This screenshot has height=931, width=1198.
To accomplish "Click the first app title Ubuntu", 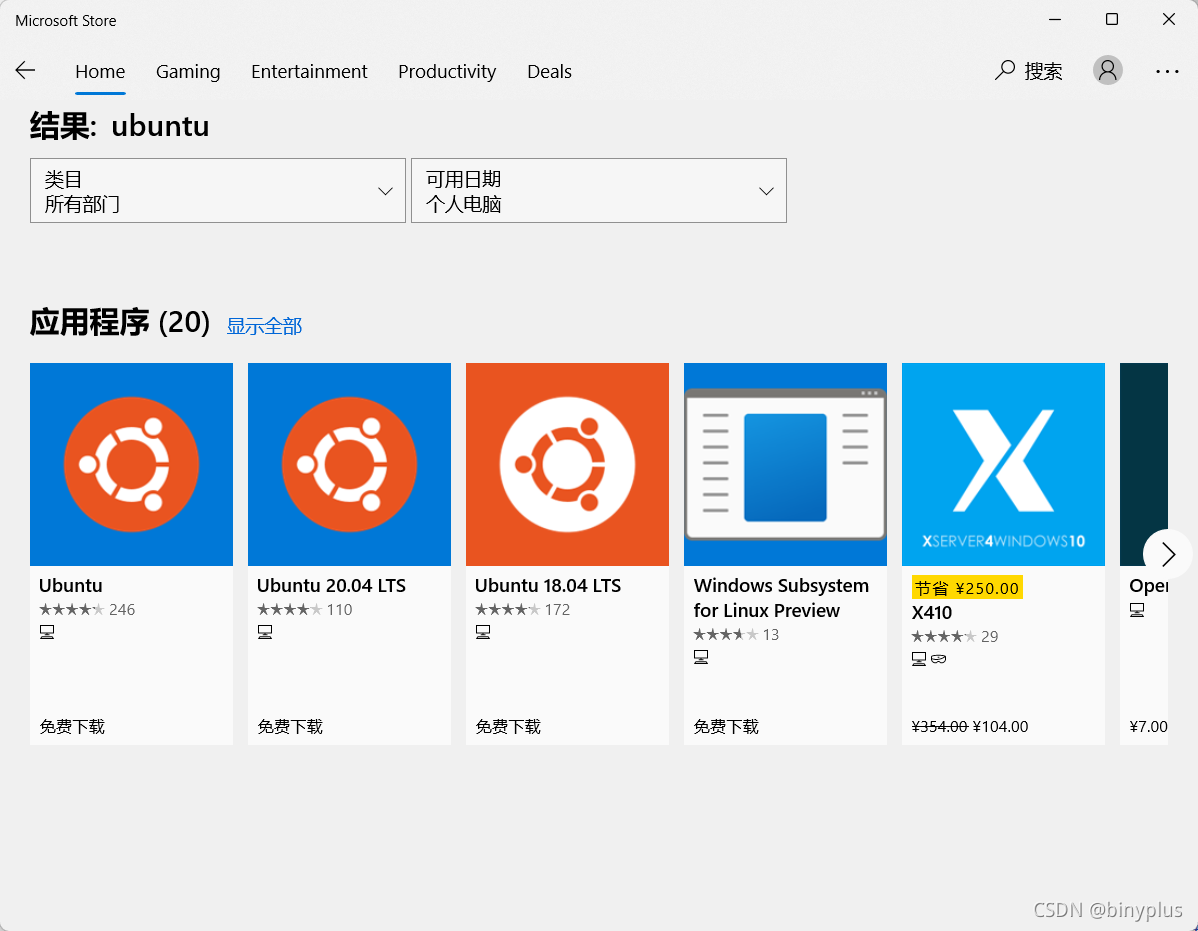I will [71, 586].
